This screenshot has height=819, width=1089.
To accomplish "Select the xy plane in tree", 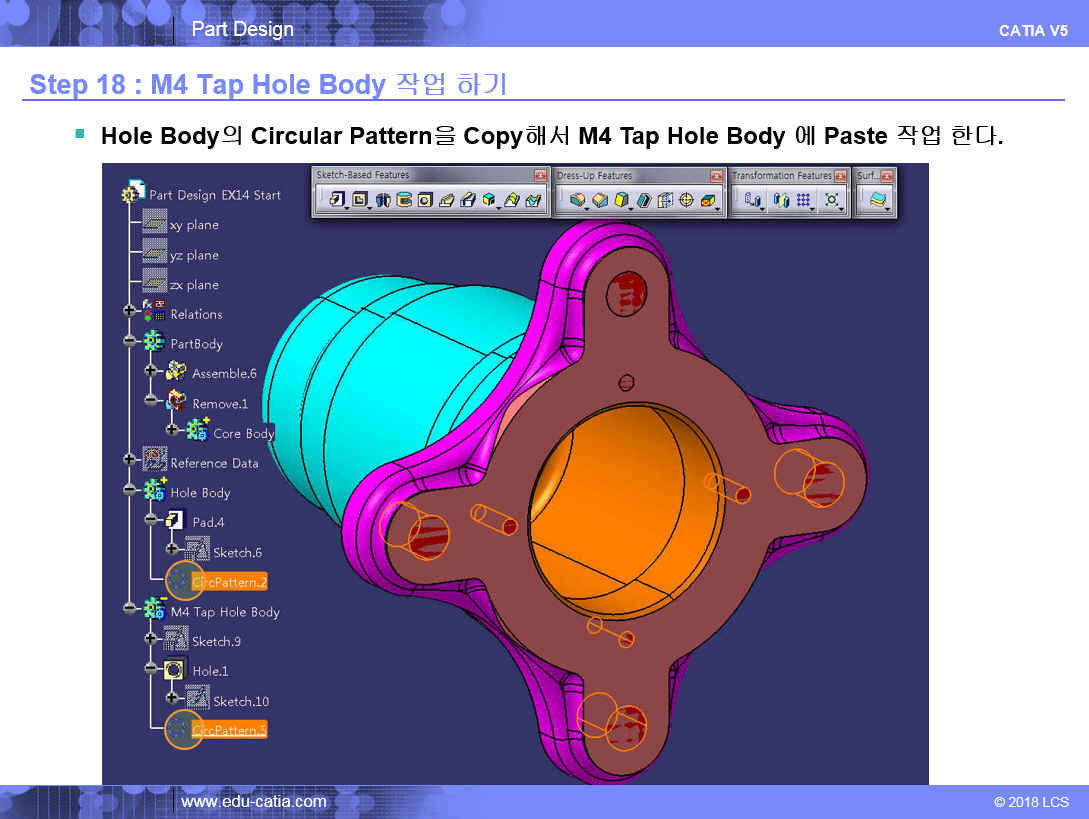I will pos(193,225).
